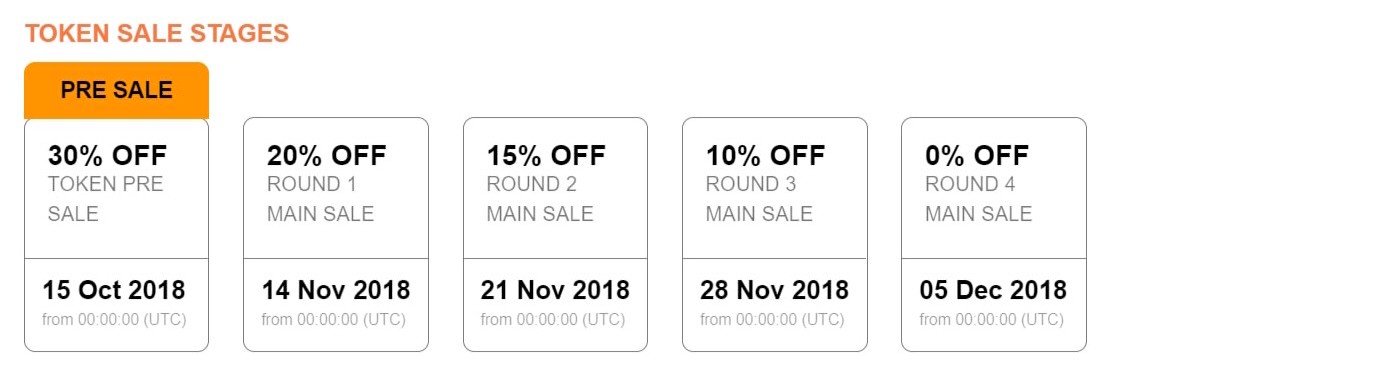Click the orange PRE SALE tab
This screenshot has height=384, width=1400.
point(116,90)
